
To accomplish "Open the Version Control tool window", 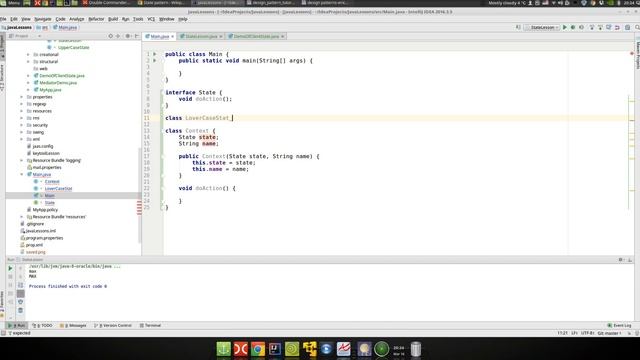I will [113, 325].
